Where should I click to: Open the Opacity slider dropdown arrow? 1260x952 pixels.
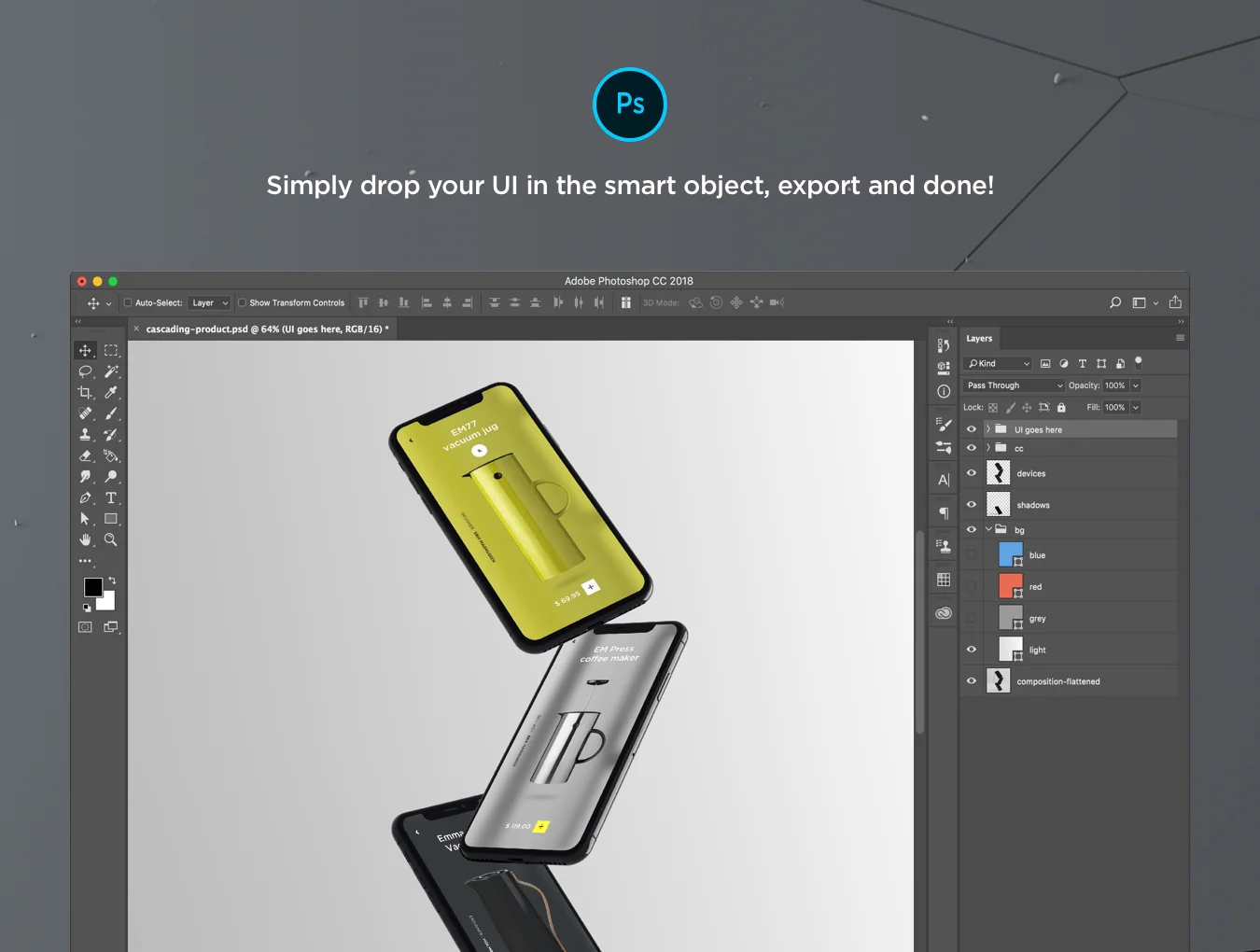[x=1136, y=385]
